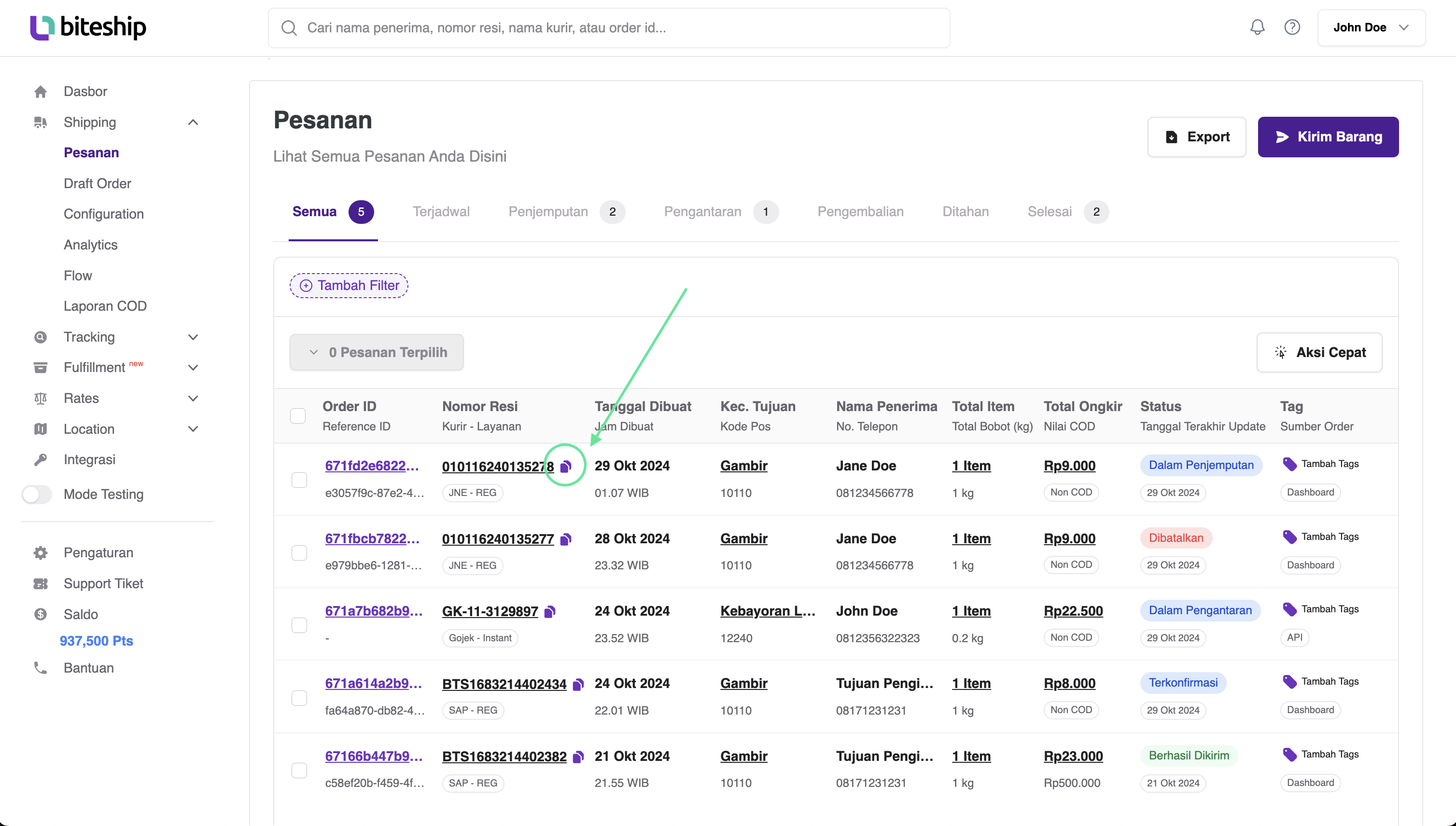Click the Dibatalkan status badge
Image resolution: width=1456 pixels, height=826 pixels.
(1176, 538)
